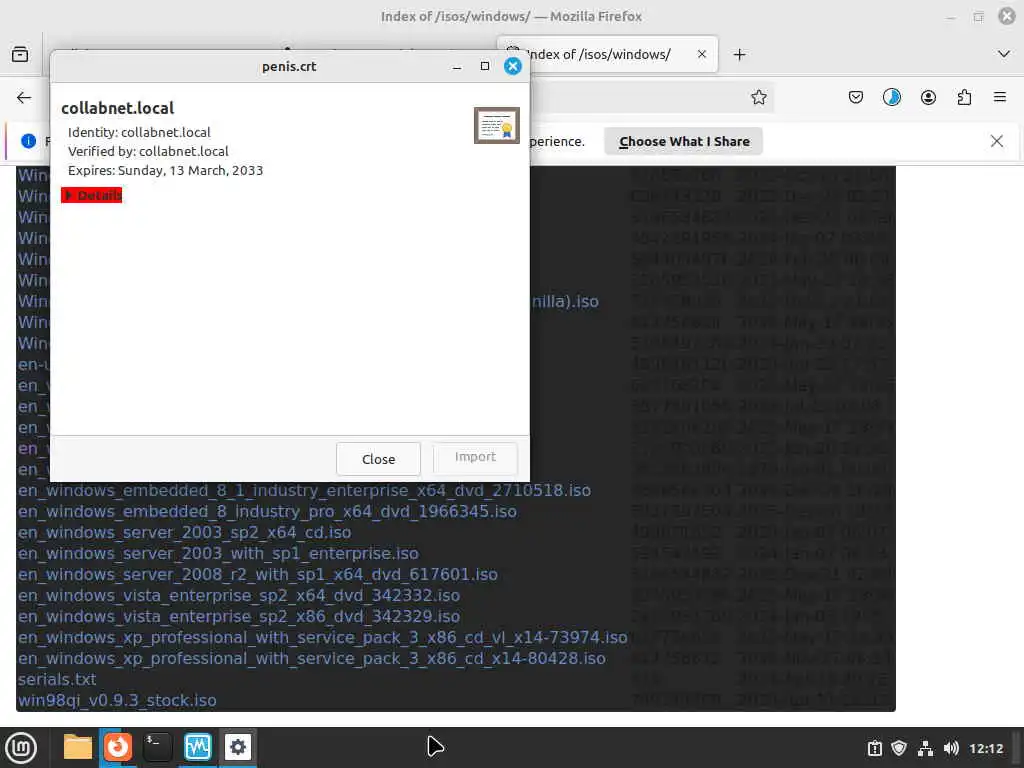Maximize the penis.crt certificate window
Screen dimensions: 1024x768
[485, 66]
